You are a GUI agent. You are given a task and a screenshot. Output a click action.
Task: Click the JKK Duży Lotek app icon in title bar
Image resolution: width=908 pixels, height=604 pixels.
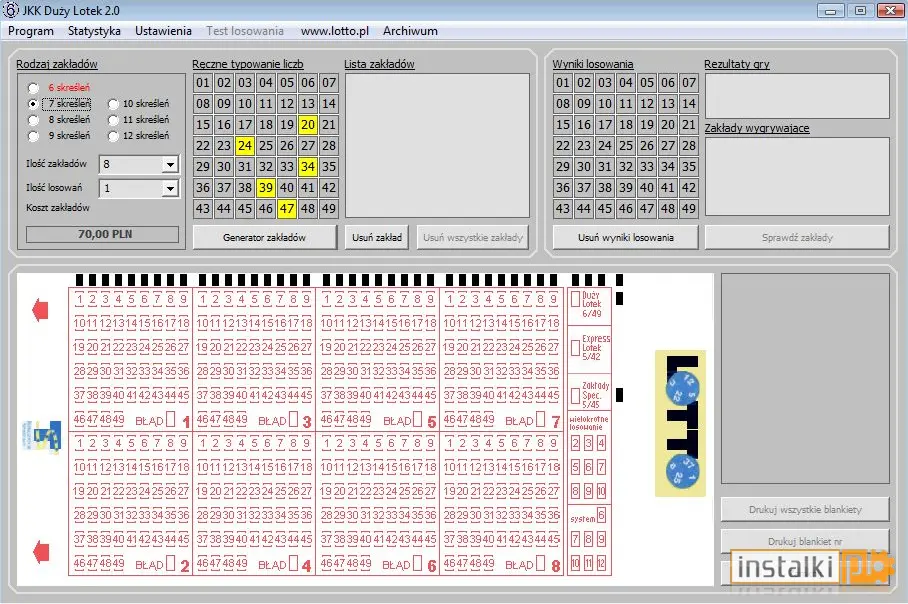11,10
